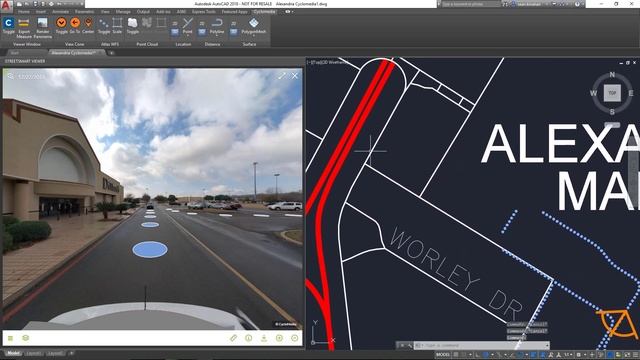Expand the command line history arrow

click(x=547, y=345)
